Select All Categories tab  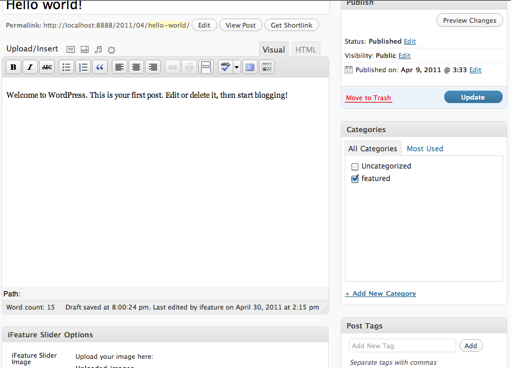click(373, 149)
